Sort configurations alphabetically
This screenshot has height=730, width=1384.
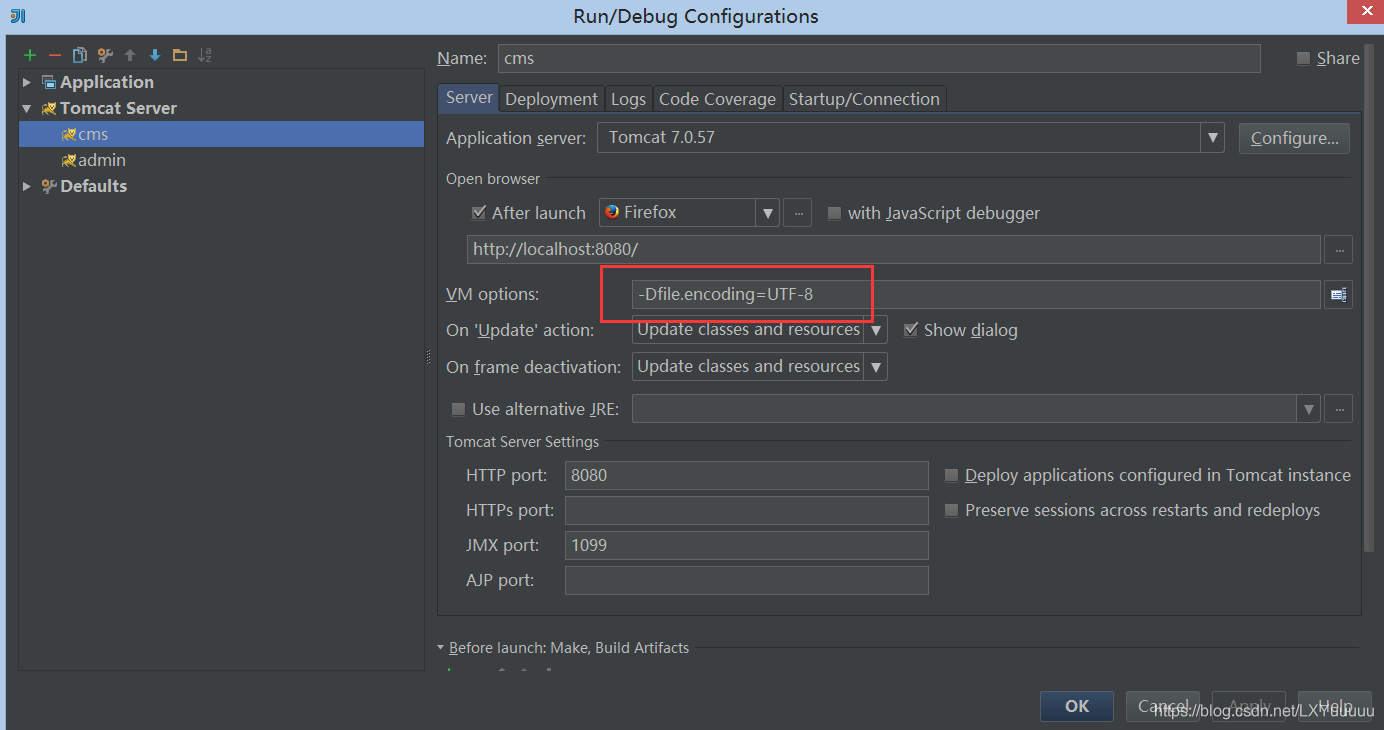coord(205,55)
